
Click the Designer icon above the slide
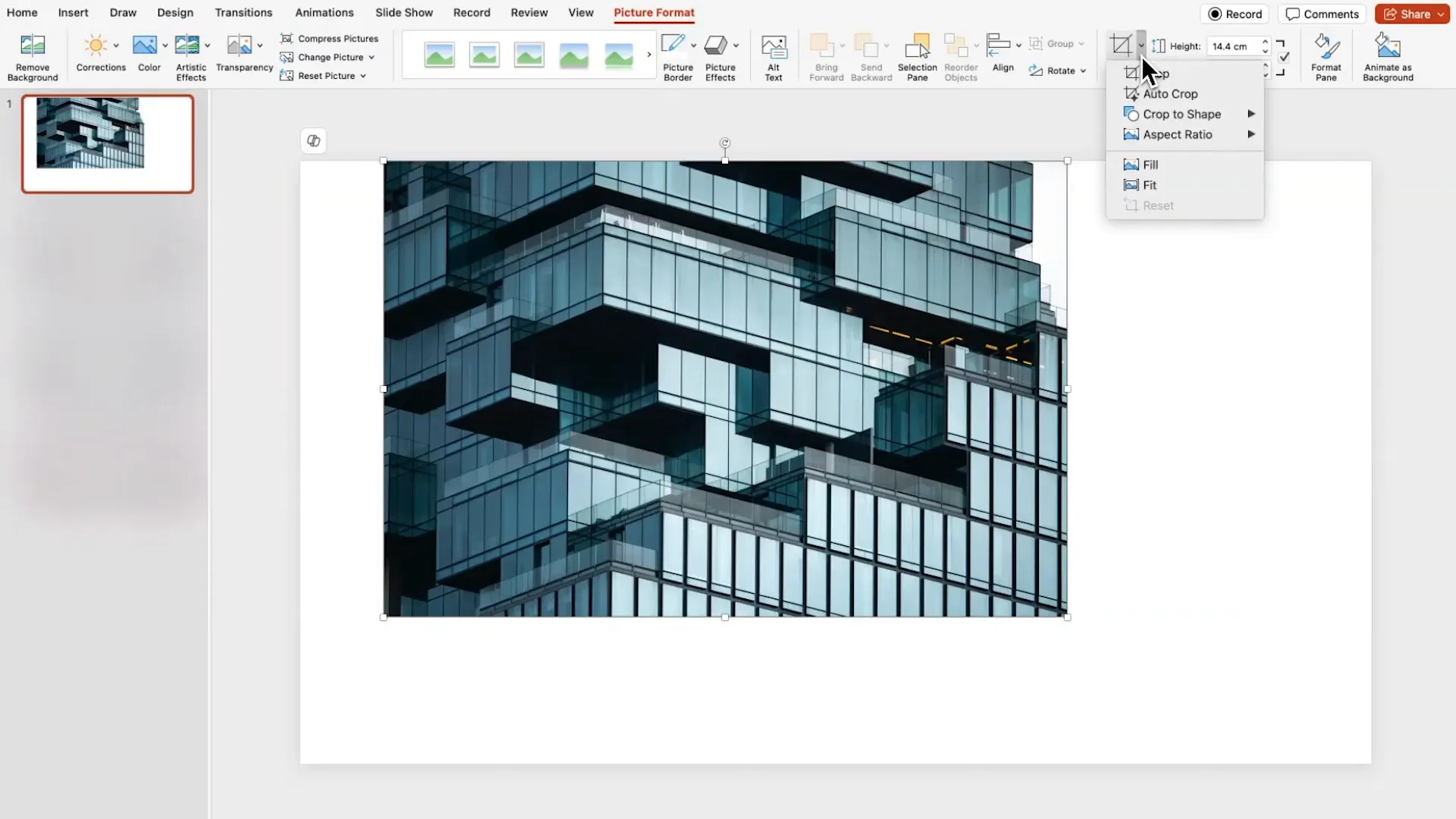pos(313,140)
